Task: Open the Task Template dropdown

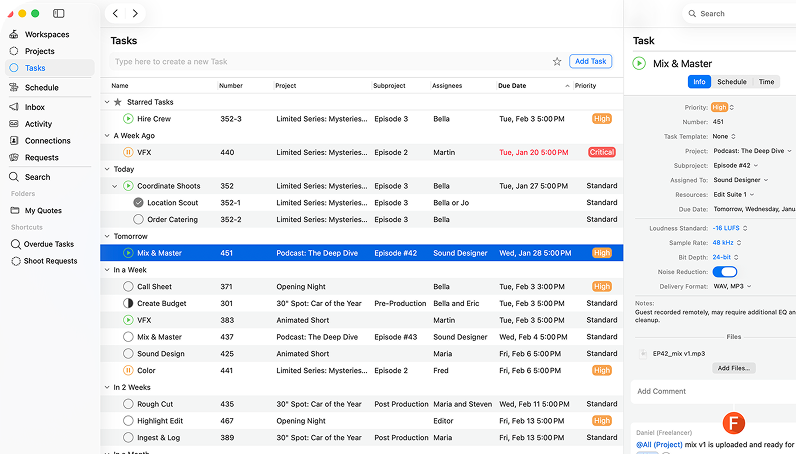Action: click(x=724, y=137)
